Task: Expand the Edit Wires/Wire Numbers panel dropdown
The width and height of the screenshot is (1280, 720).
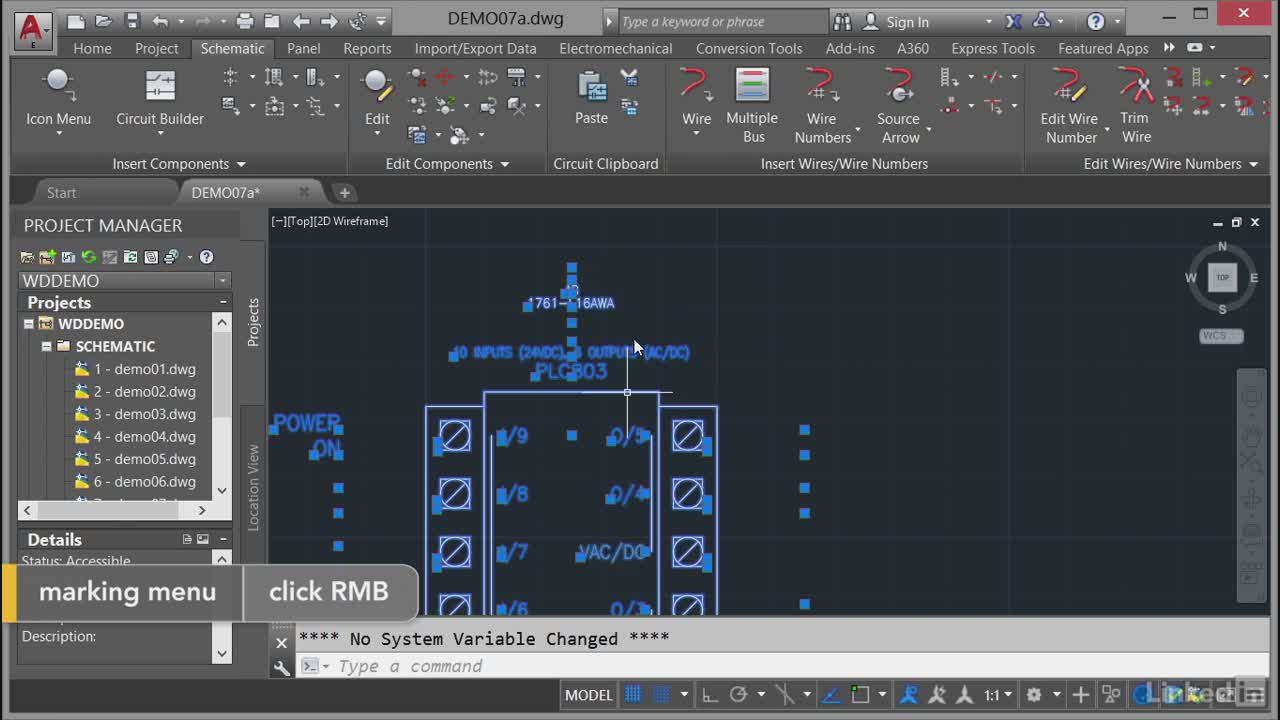Action: (1253, 164)
